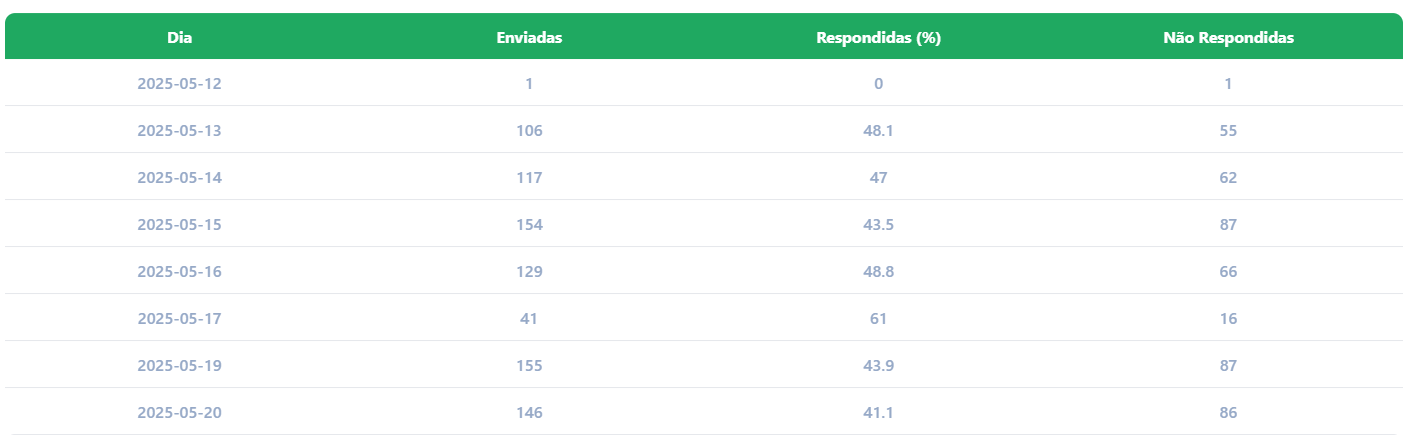Click the response rate 41.1
This screenshot has width=1408, height=438.
(x=878, y=413)
